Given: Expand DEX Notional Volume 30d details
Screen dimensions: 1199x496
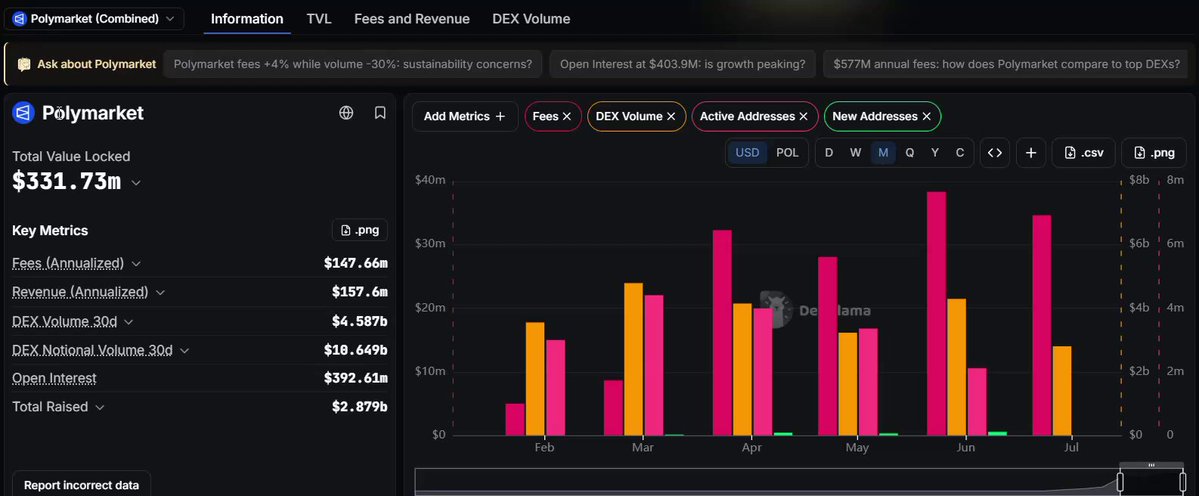Looking at the screenshot, I should (x=184, y=351).
